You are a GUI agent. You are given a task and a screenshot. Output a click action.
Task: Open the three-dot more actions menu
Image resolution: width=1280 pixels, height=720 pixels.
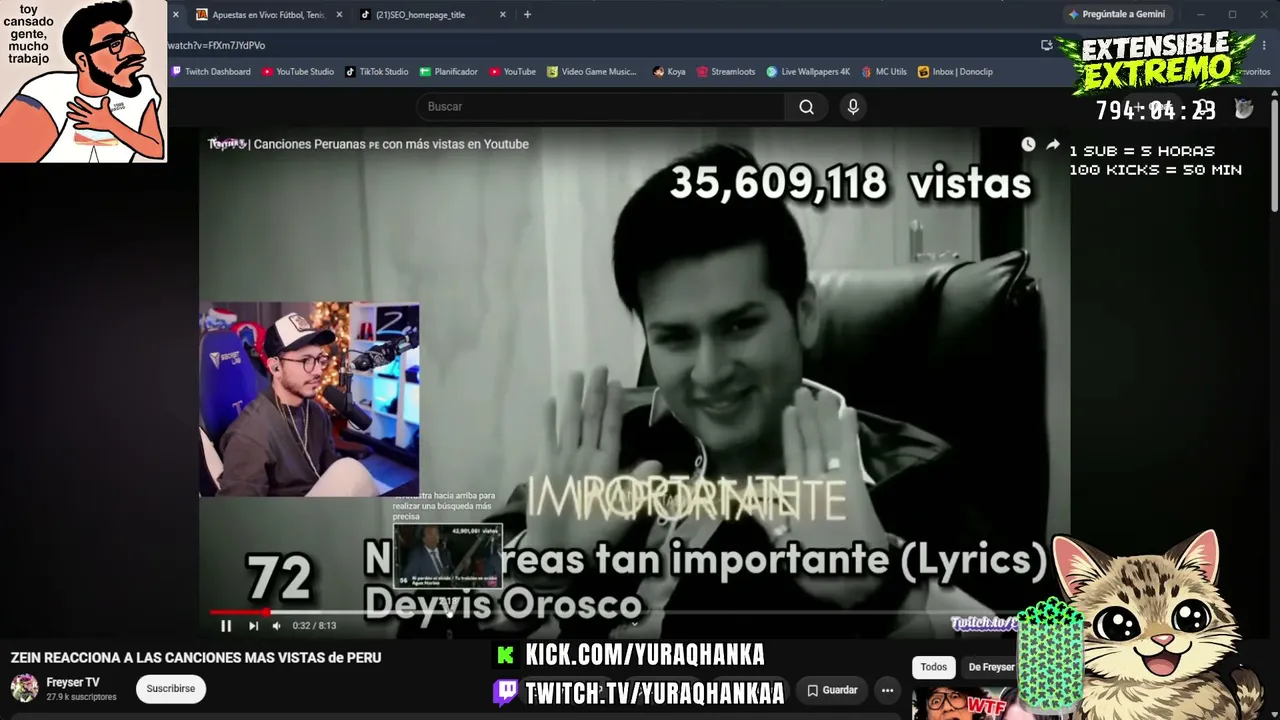click(887, 690)
